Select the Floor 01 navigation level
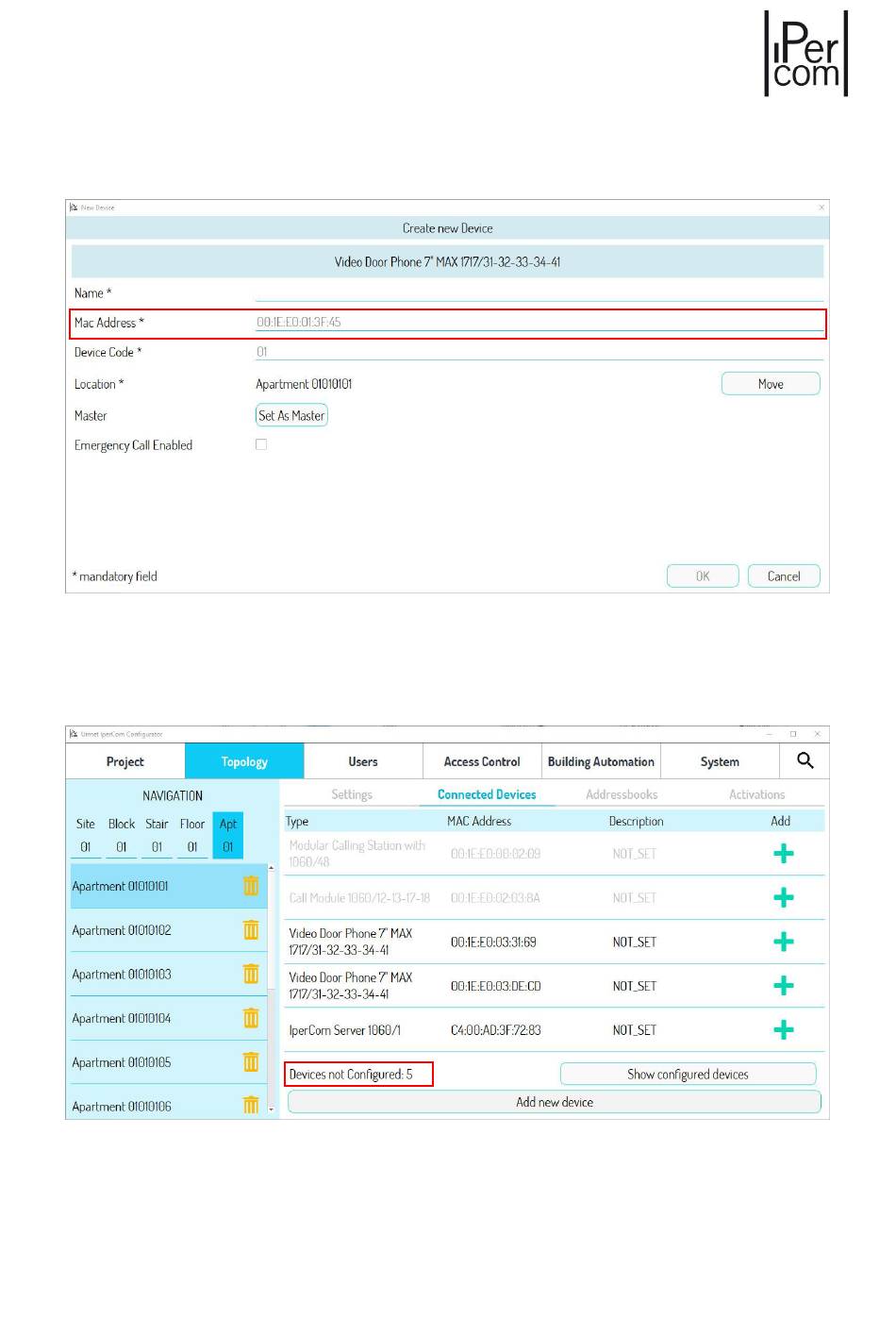The image size is (896, 1318). 192,836
